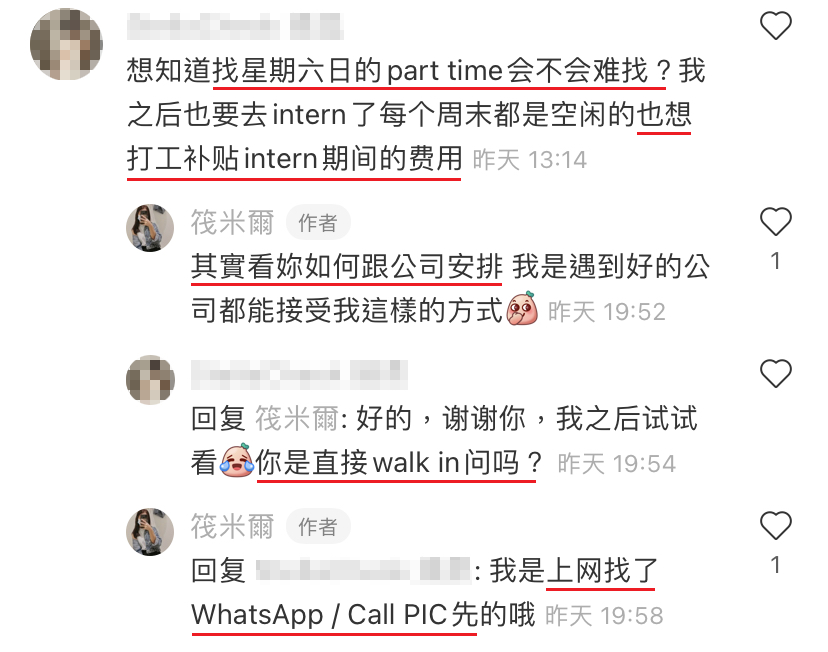This screenshot has height=652, width=828.
Task: Open 筏米爾 username on 19:52 reply
Action: pos(232,222)
